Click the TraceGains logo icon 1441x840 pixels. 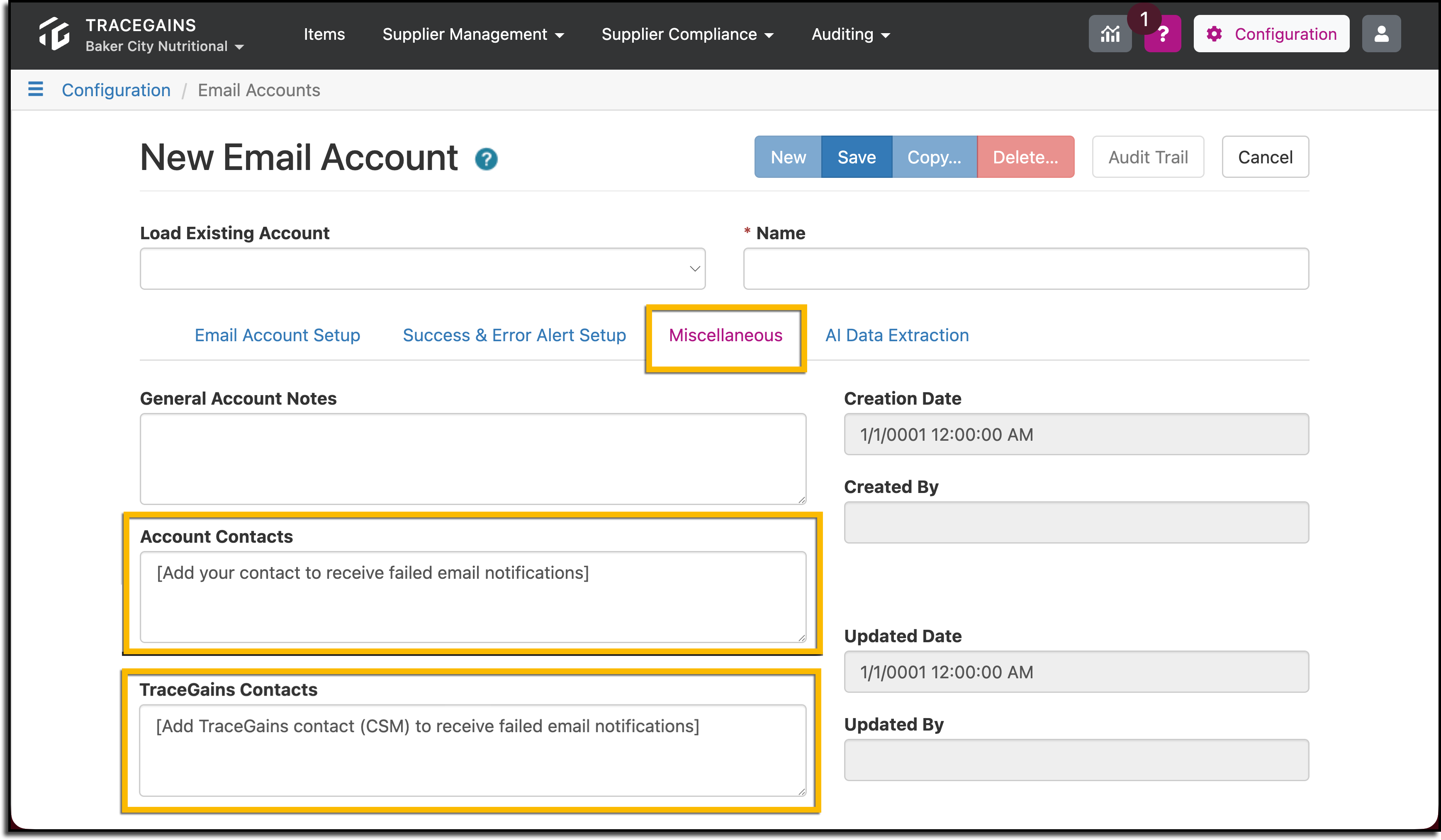click(x=54, y=34)
